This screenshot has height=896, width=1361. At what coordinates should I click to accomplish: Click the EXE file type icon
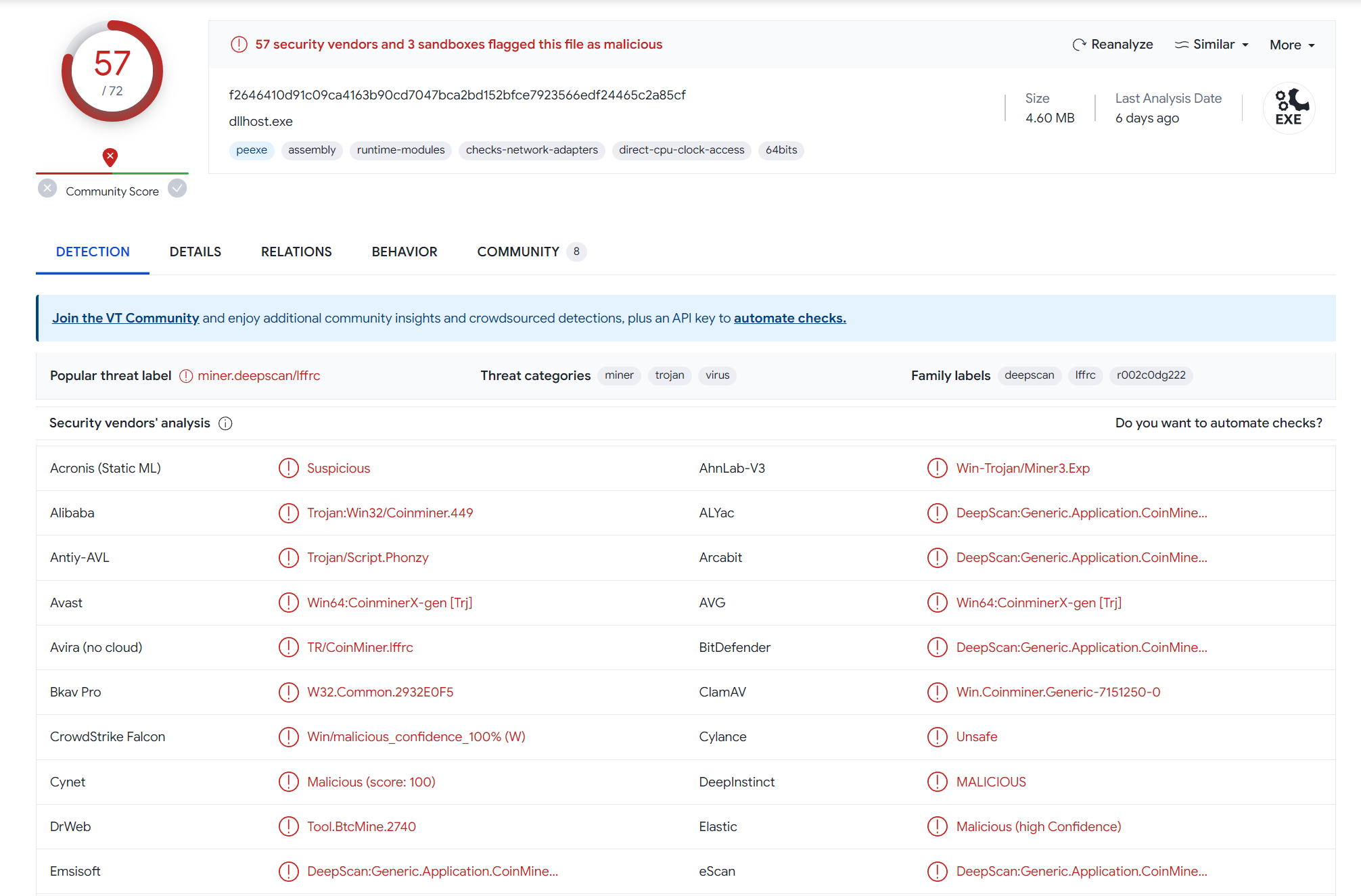(x=1289, y=108)
